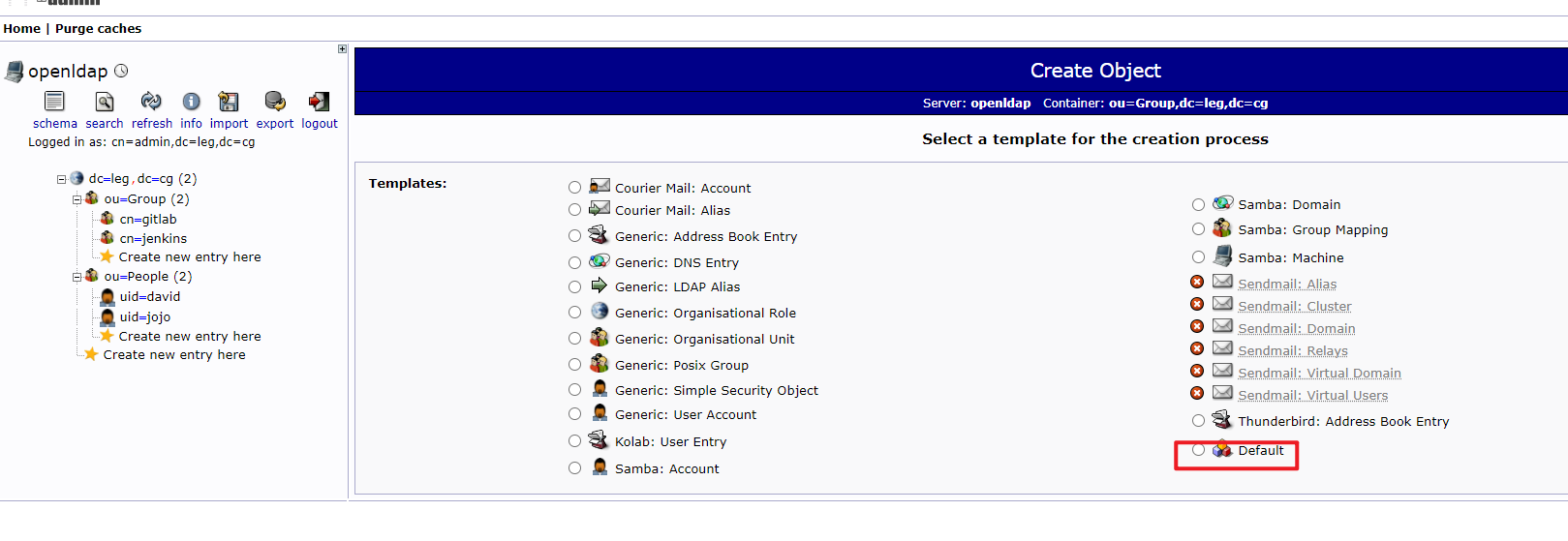The image size is (1568, 541).
Task: Select the Default template radio button
Action: tap(1199, 450)
